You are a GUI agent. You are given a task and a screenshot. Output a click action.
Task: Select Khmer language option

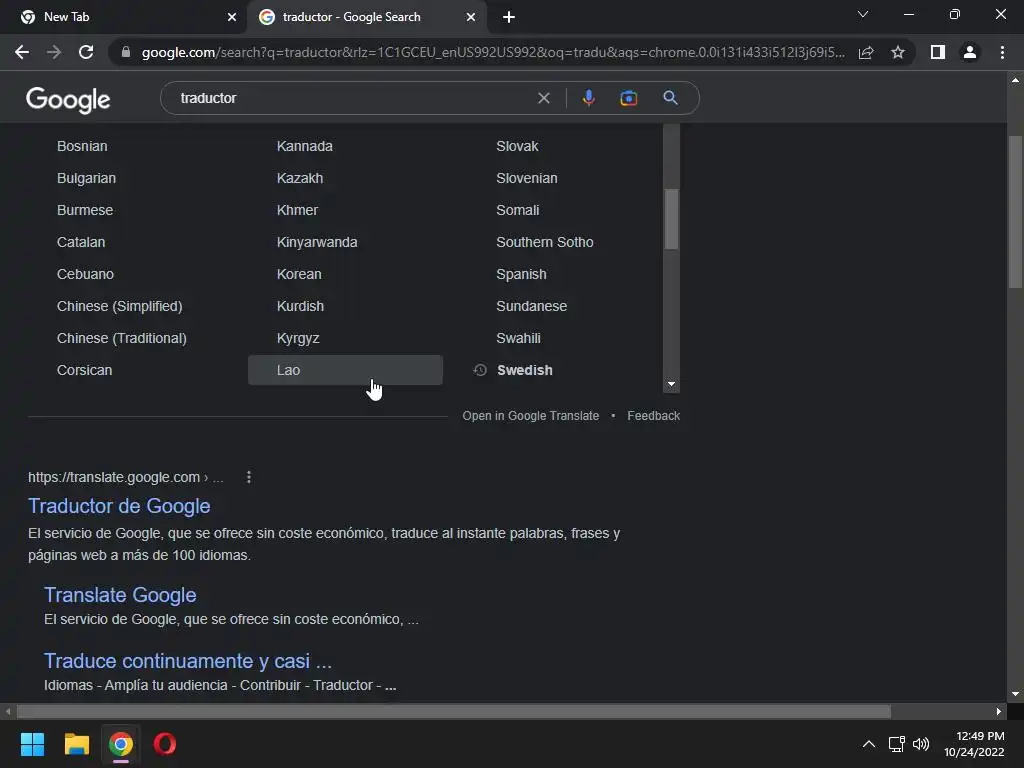click(297, 210)
